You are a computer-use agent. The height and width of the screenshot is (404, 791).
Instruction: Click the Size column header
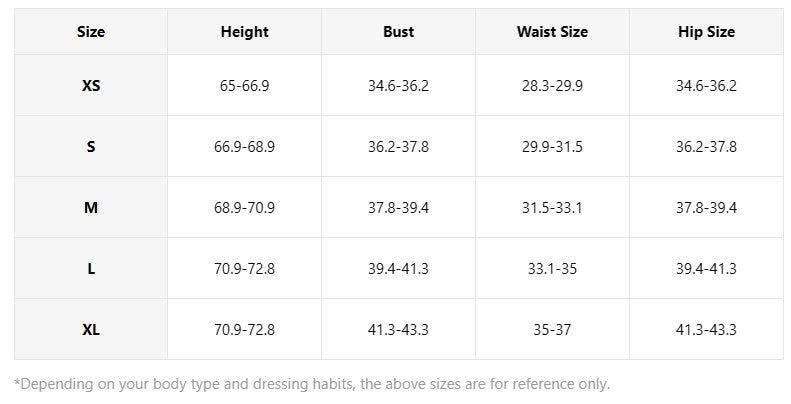(x=91, y=32)
